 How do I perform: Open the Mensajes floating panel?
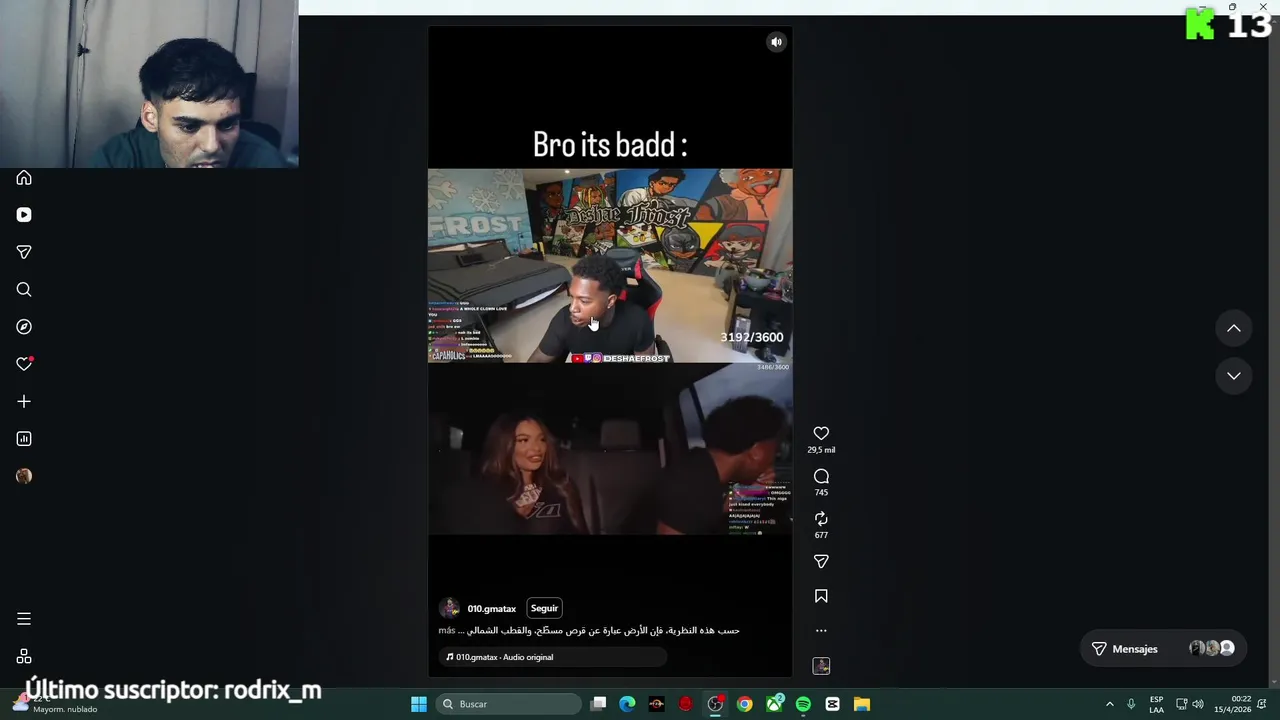(x=1162, y=649)
